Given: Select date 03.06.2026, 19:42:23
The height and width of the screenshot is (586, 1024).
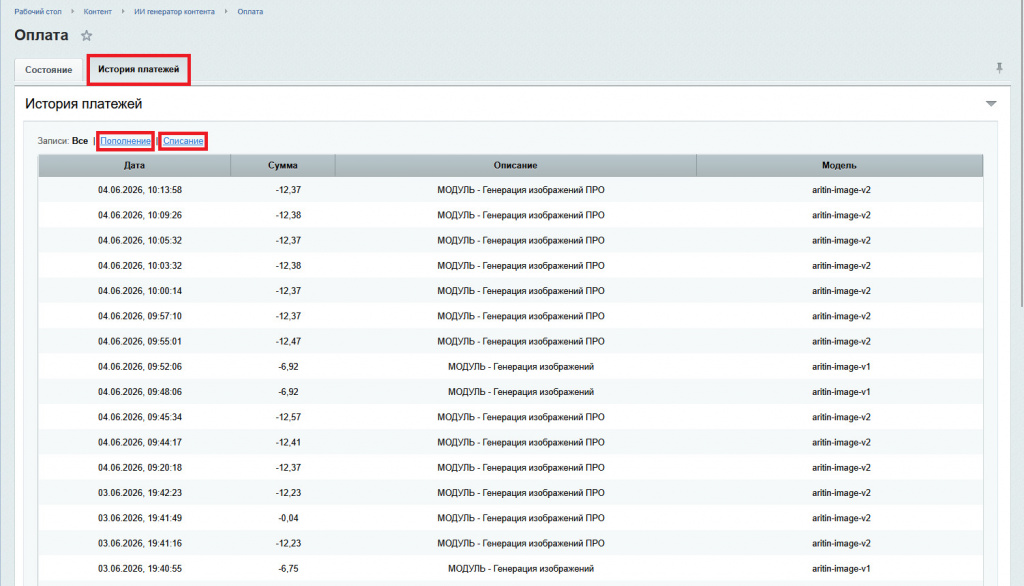Looking at the screenshot, I should 140,493.
